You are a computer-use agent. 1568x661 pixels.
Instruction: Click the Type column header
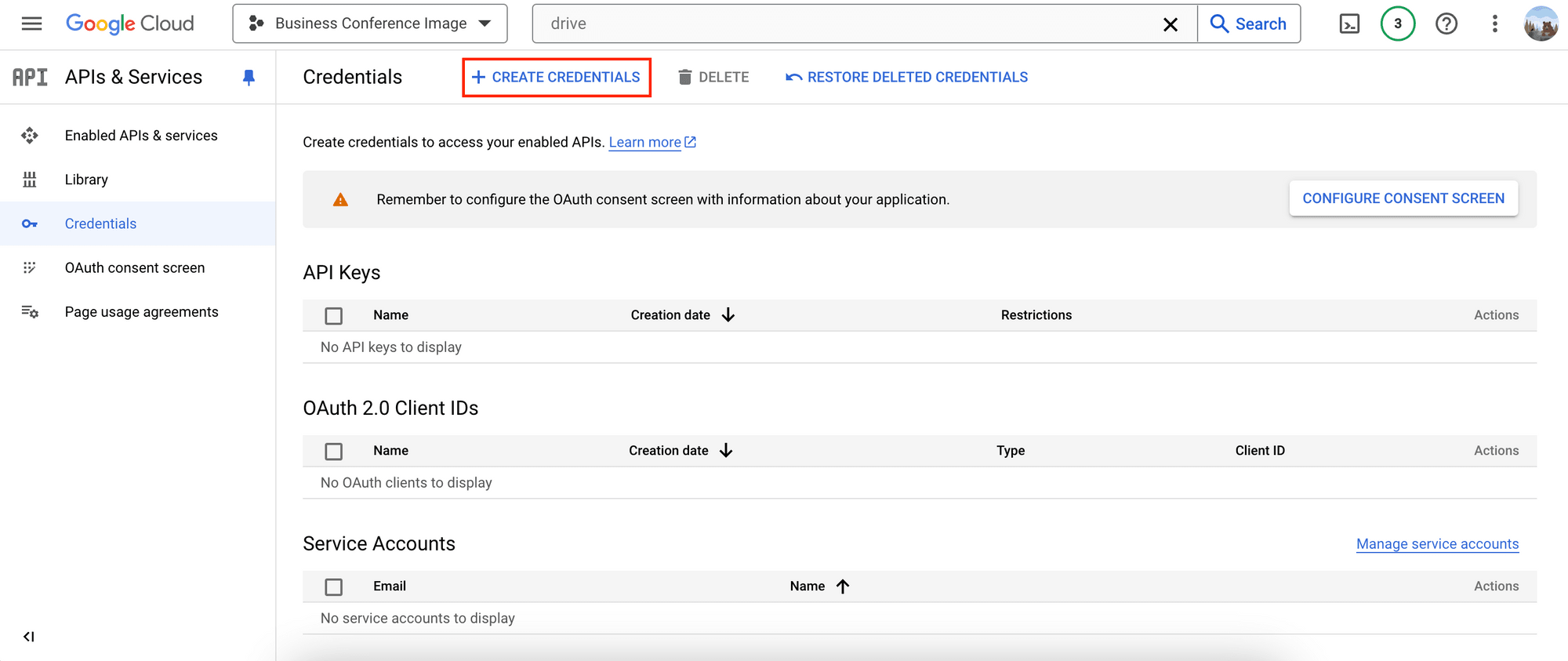[1011, 450]
